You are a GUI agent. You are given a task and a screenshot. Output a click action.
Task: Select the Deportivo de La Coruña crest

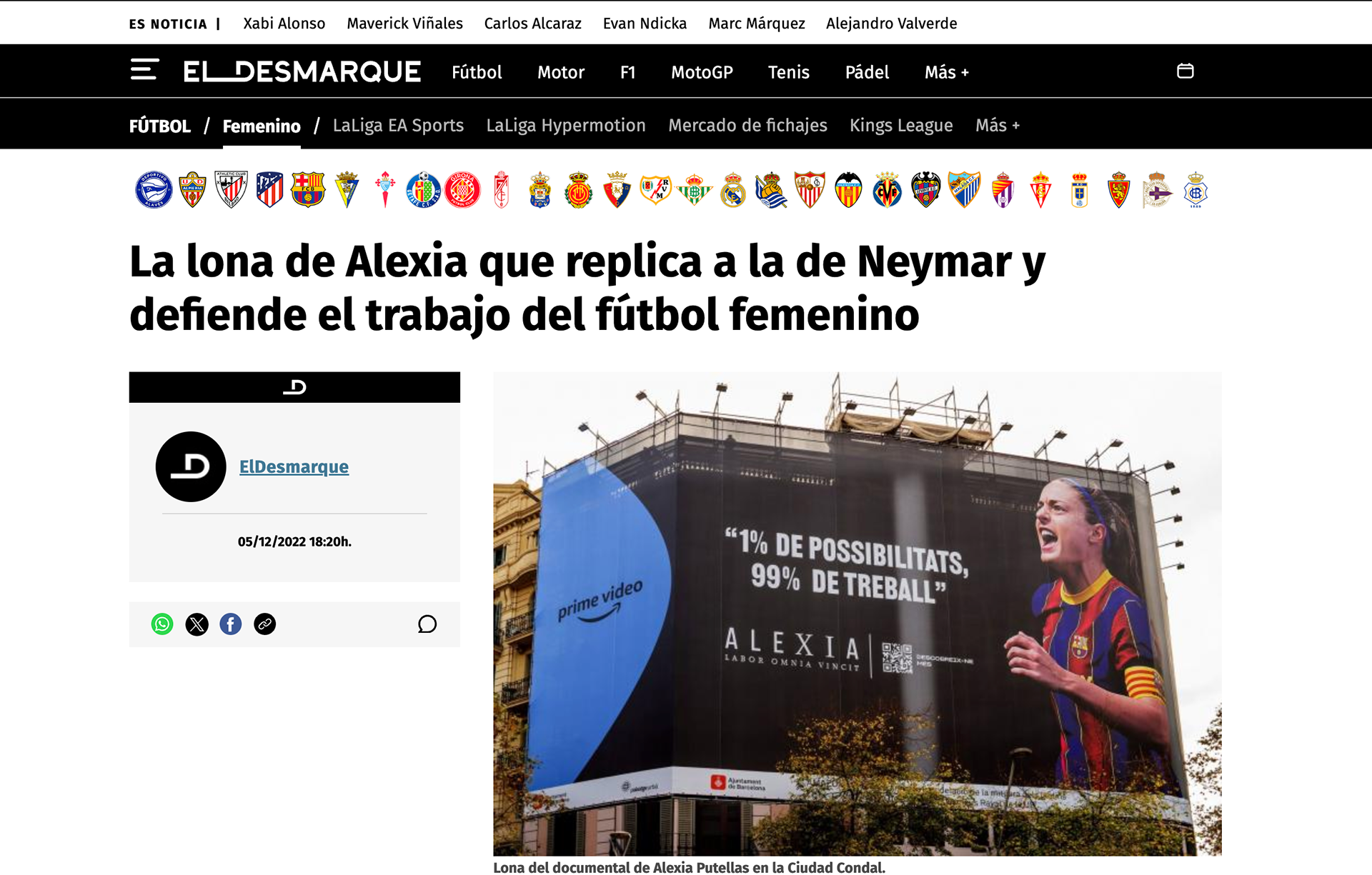point(1157,190)
